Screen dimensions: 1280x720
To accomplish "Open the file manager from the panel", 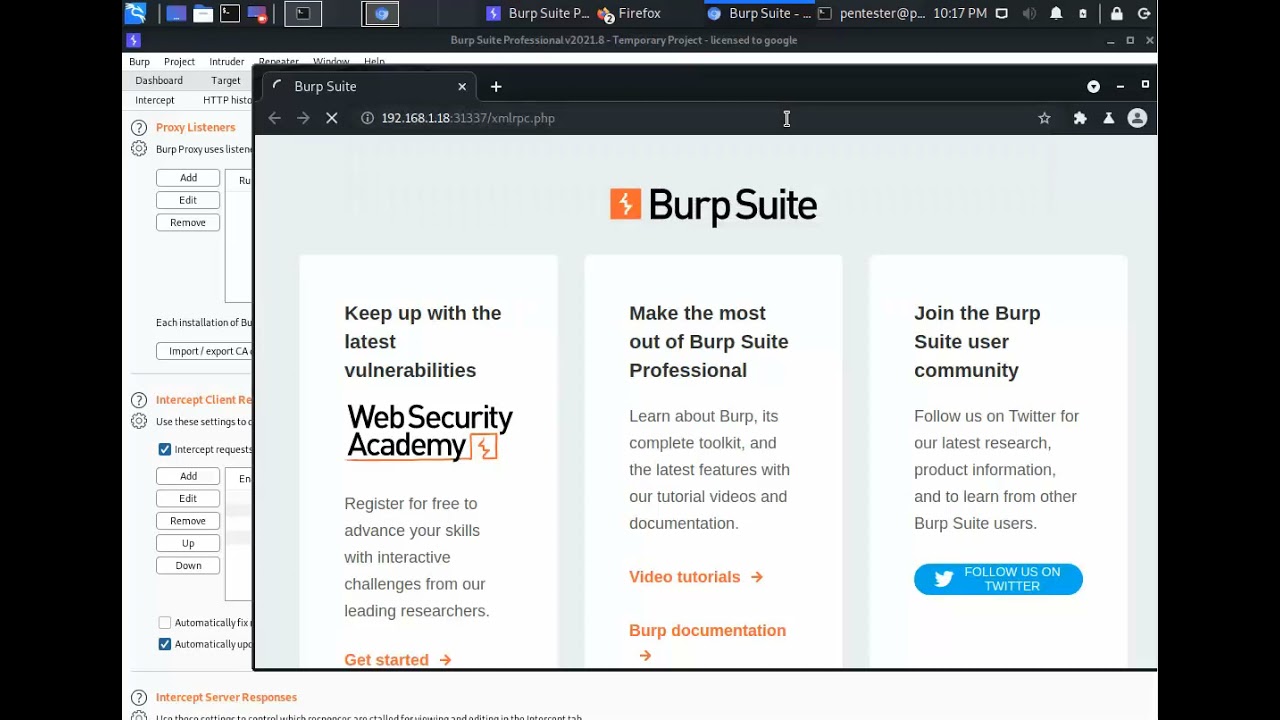I will [203, 14].
